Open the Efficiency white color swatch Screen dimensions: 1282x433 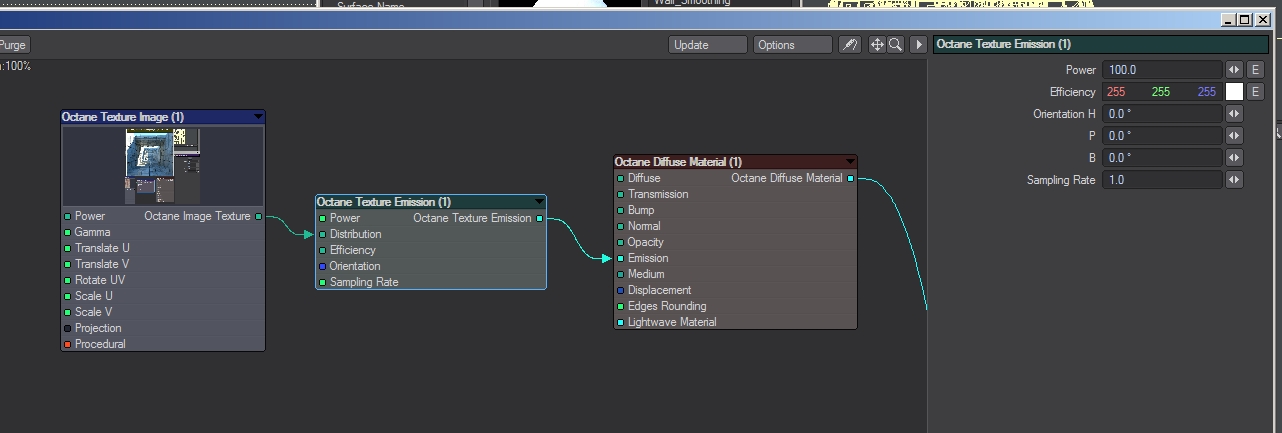click(x=1234, y=92)
